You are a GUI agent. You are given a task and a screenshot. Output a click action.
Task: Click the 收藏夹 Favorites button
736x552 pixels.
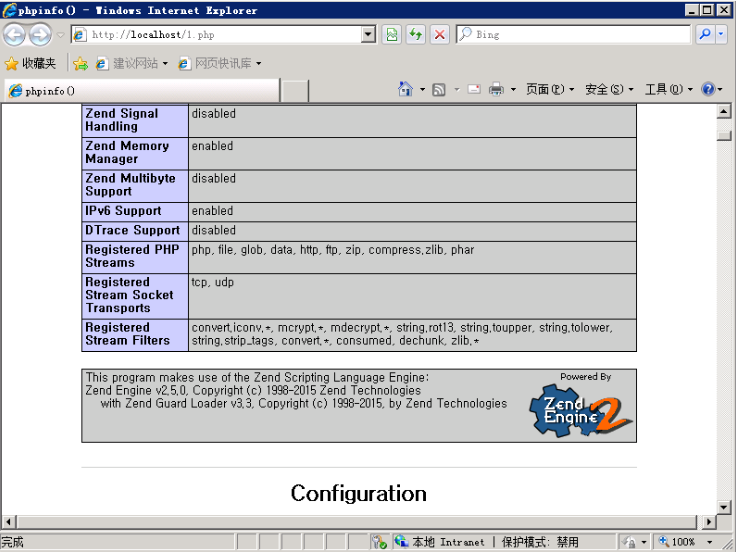pyautogui.click(x=30, y=64)
